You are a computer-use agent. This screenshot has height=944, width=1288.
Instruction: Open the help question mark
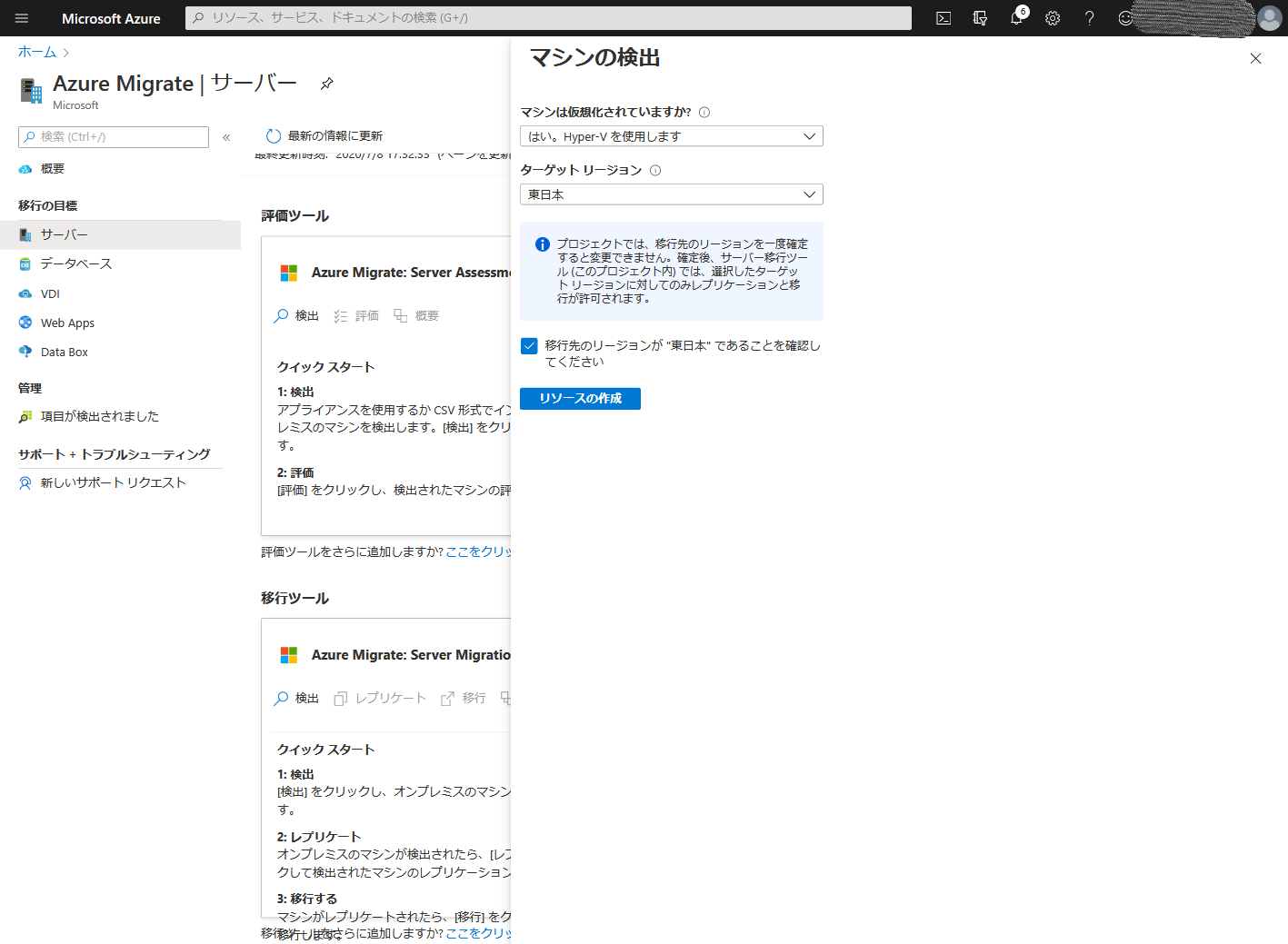[x=1089, y=18]
